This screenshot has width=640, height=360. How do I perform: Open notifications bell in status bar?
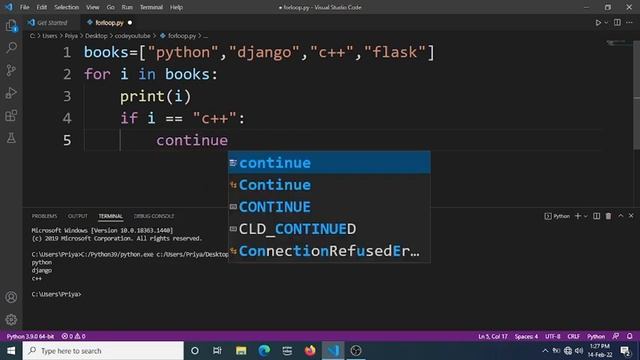pyautogui.click(x=629, y=336)
